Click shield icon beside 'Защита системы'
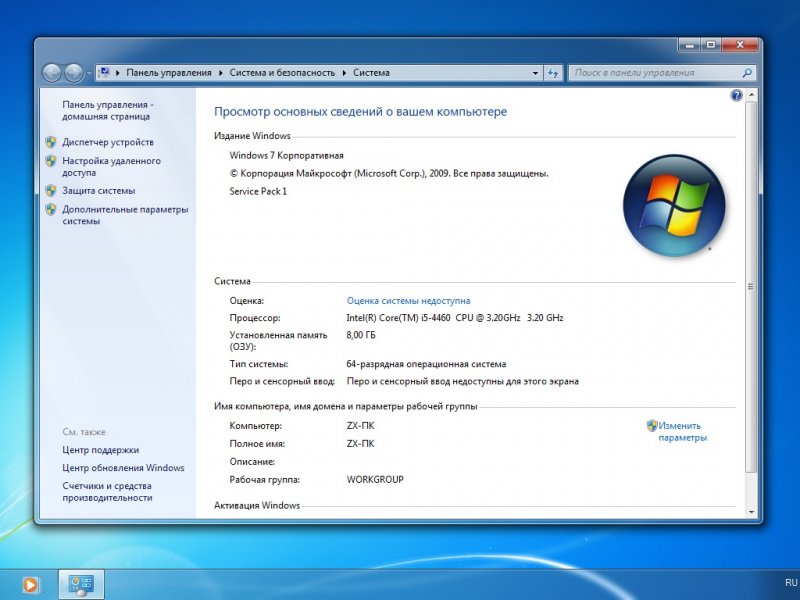The image size is (800, 600). (x=51, y=191)
